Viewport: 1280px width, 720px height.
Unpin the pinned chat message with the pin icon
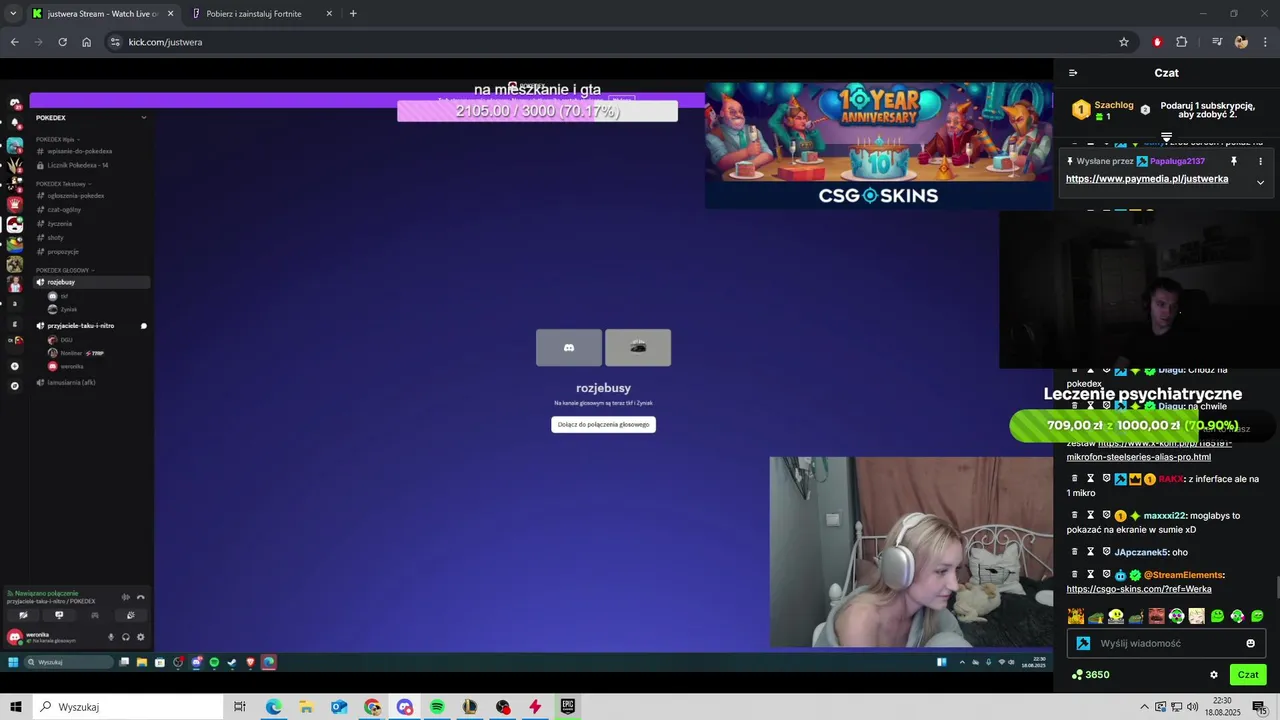tap(1234, 161)
